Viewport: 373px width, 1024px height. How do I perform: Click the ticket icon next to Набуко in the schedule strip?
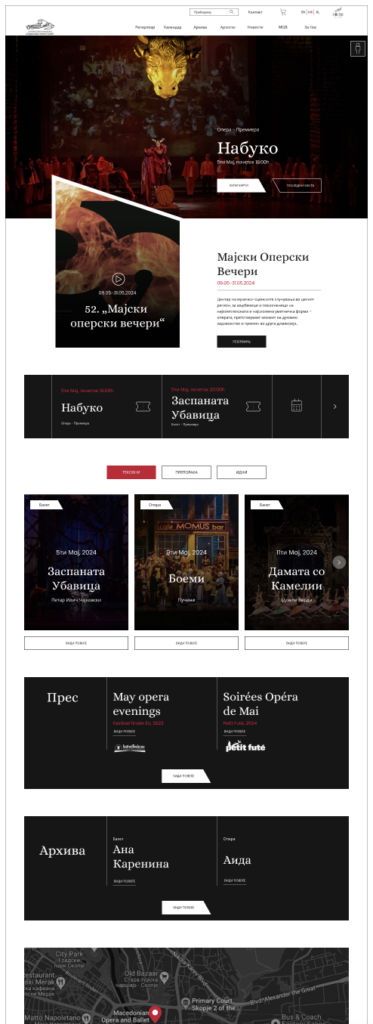(143, 407)
